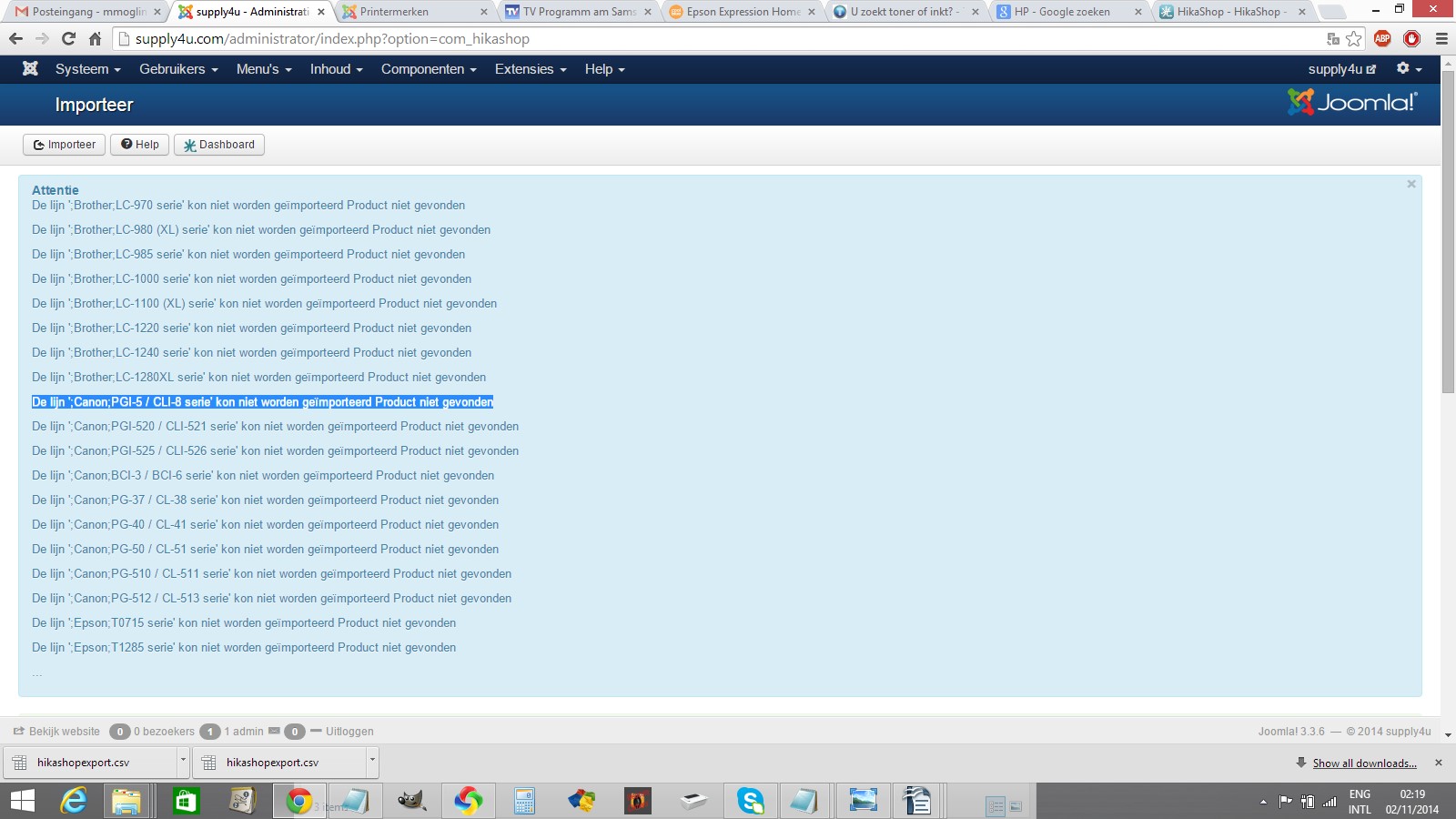Open the supply4u site preview link
The width and height of the screenshot is (1456, 819).
click(1342, 69)
